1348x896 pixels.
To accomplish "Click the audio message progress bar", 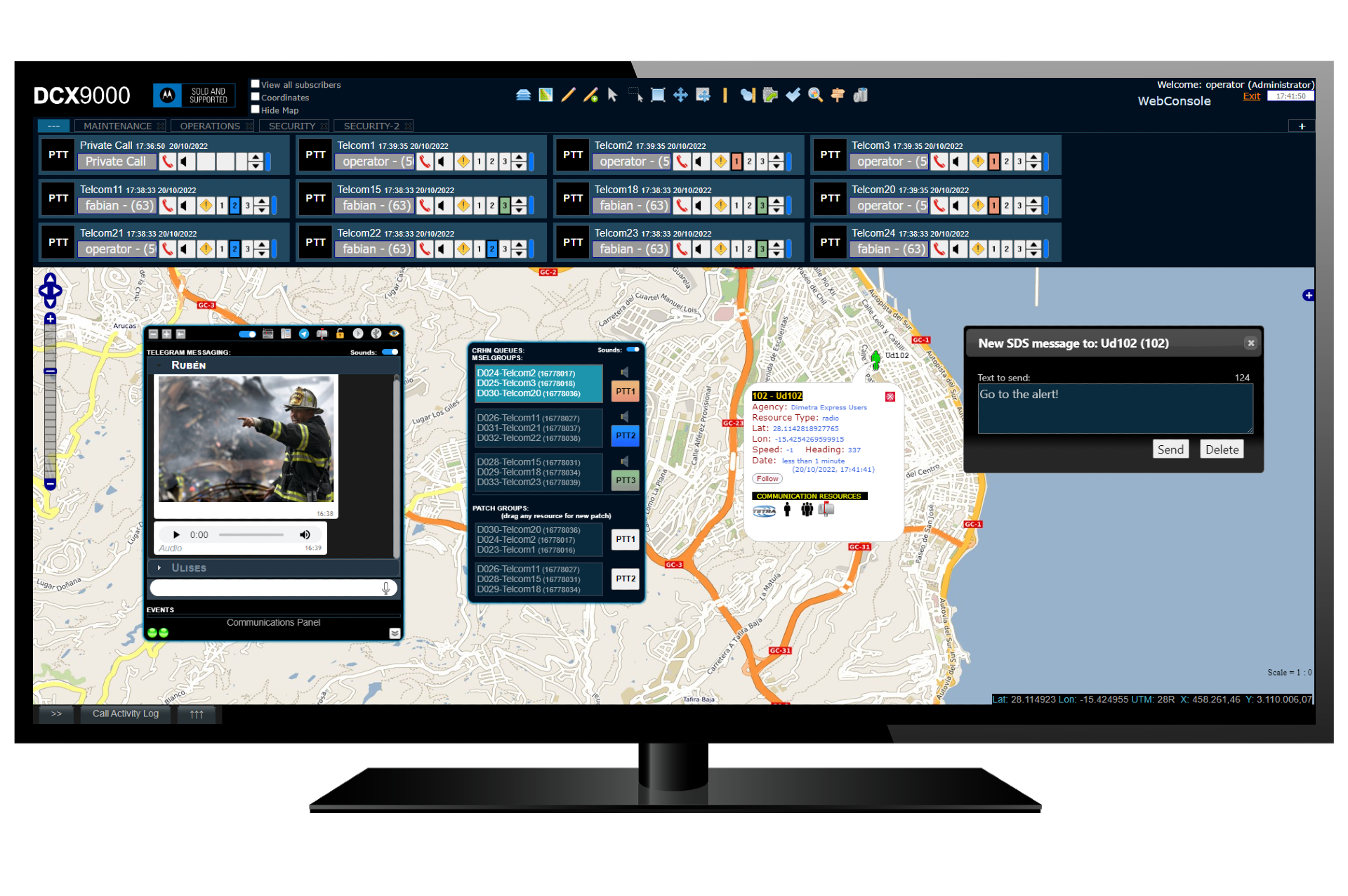I will coord(251,535).
